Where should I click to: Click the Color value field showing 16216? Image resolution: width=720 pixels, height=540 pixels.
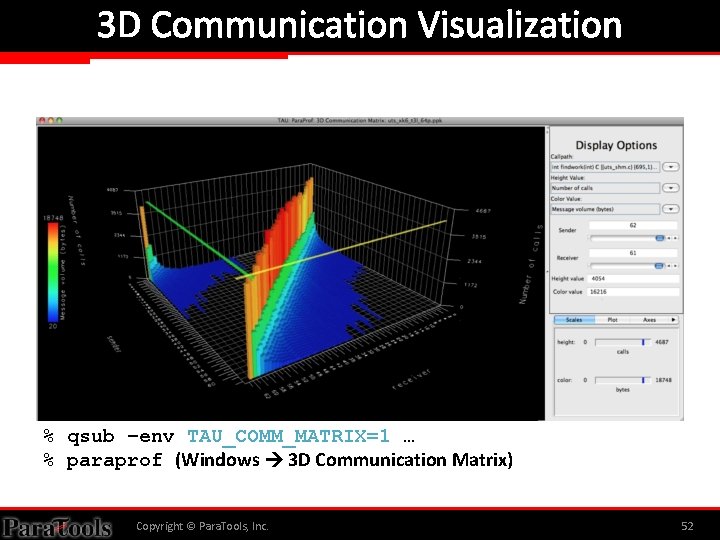click(x=633, y=292)
